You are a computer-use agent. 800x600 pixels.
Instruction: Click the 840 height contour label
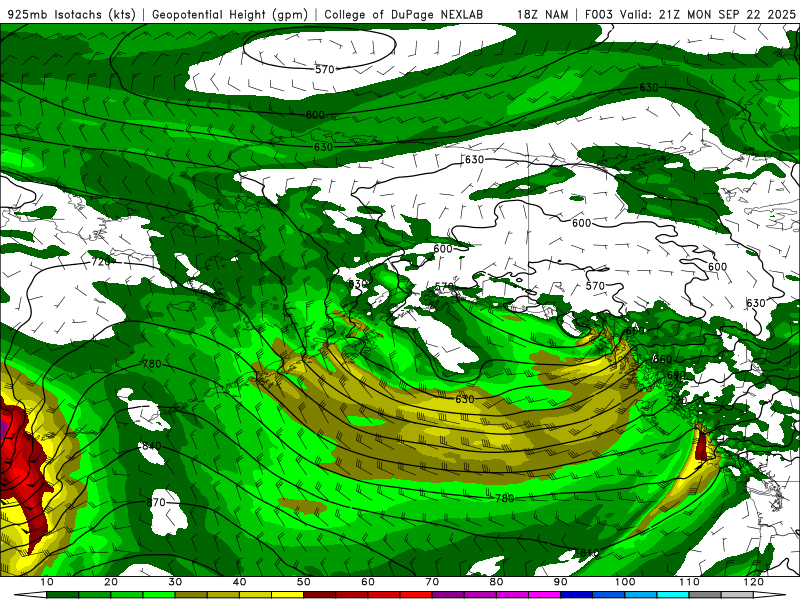pos(152,446)
